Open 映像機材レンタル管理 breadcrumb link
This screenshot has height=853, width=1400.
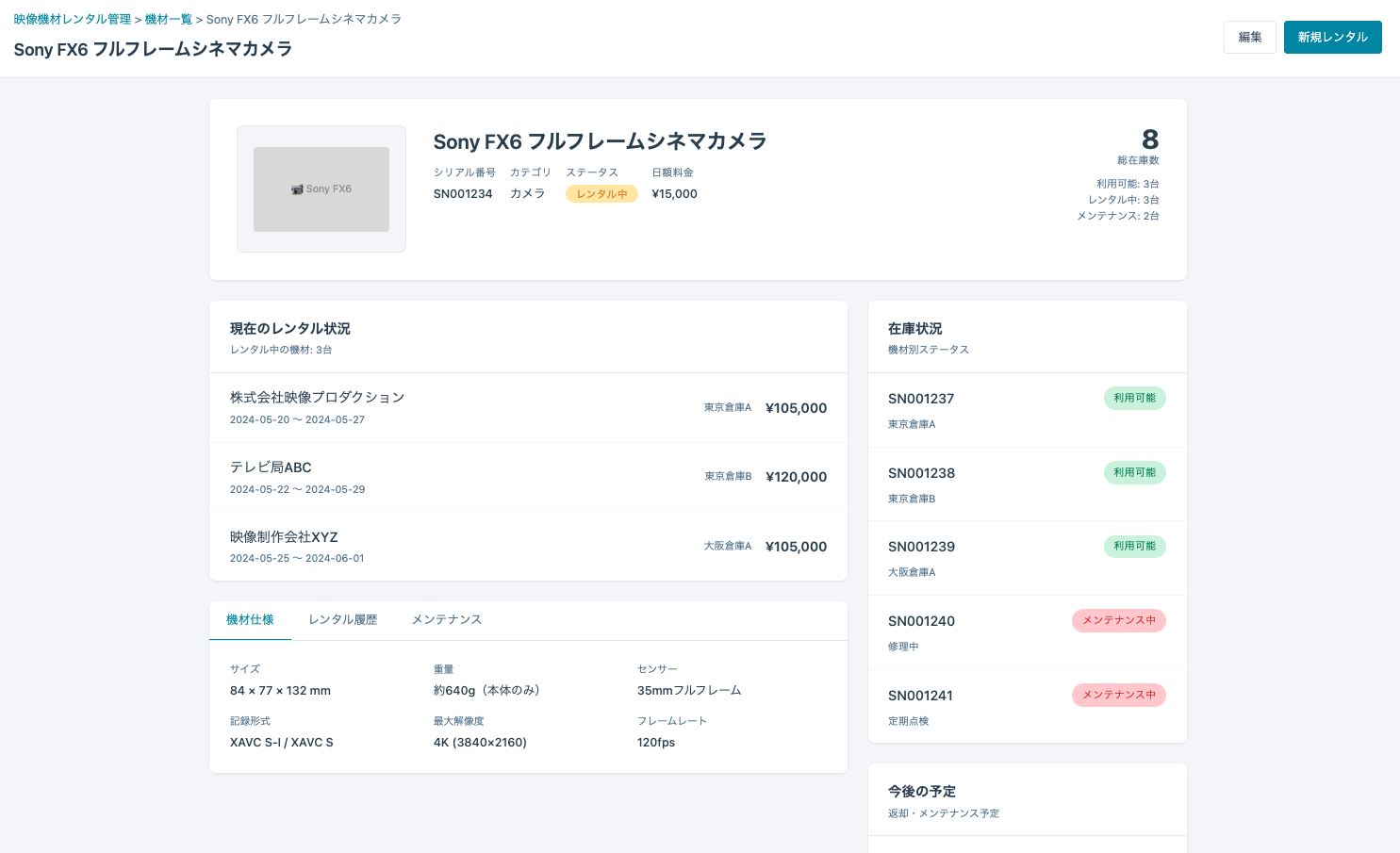tap(73, 19)
